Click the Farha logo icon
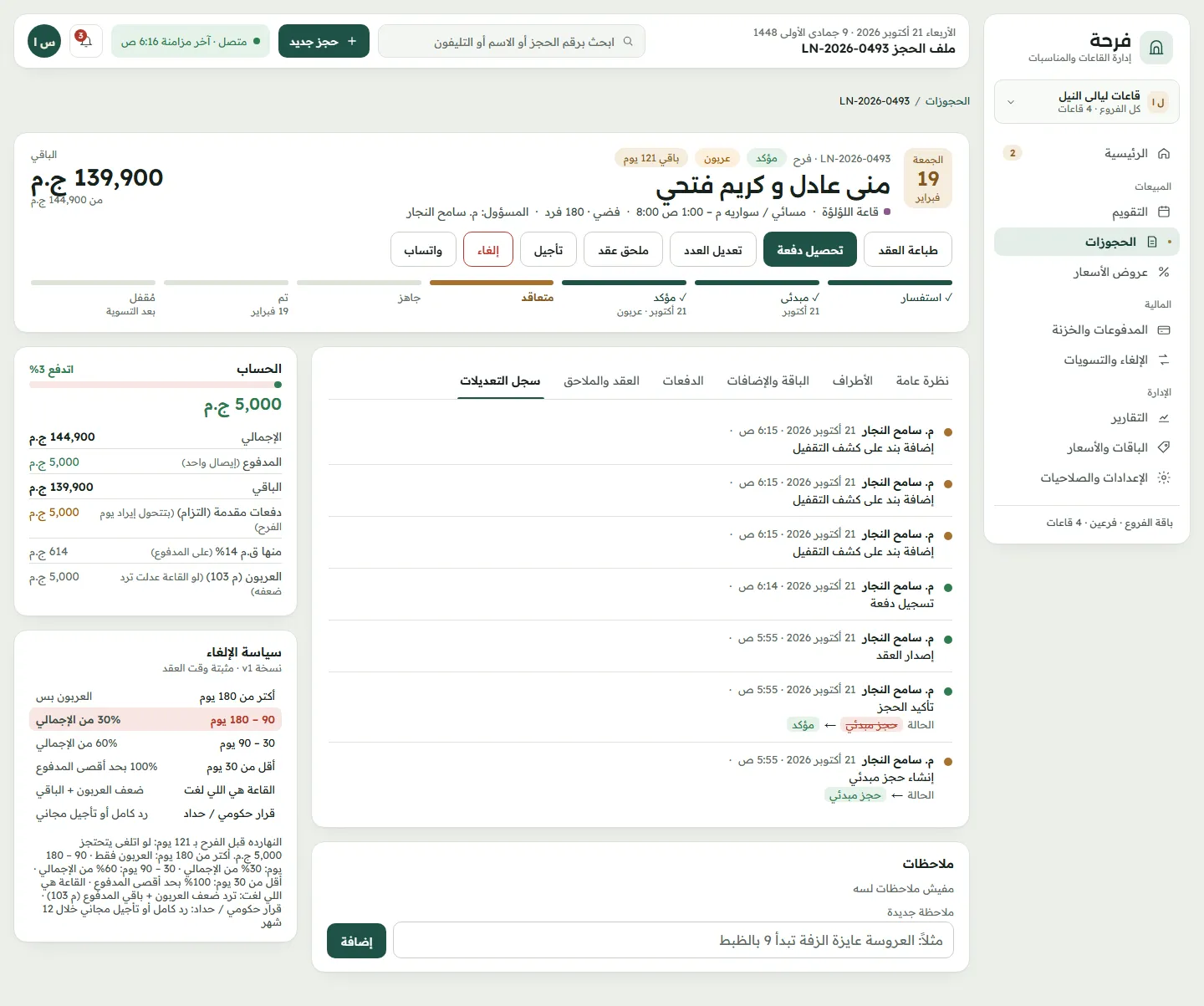Viewport: 1204px width, 1006px height. (x=1156, y=48)
